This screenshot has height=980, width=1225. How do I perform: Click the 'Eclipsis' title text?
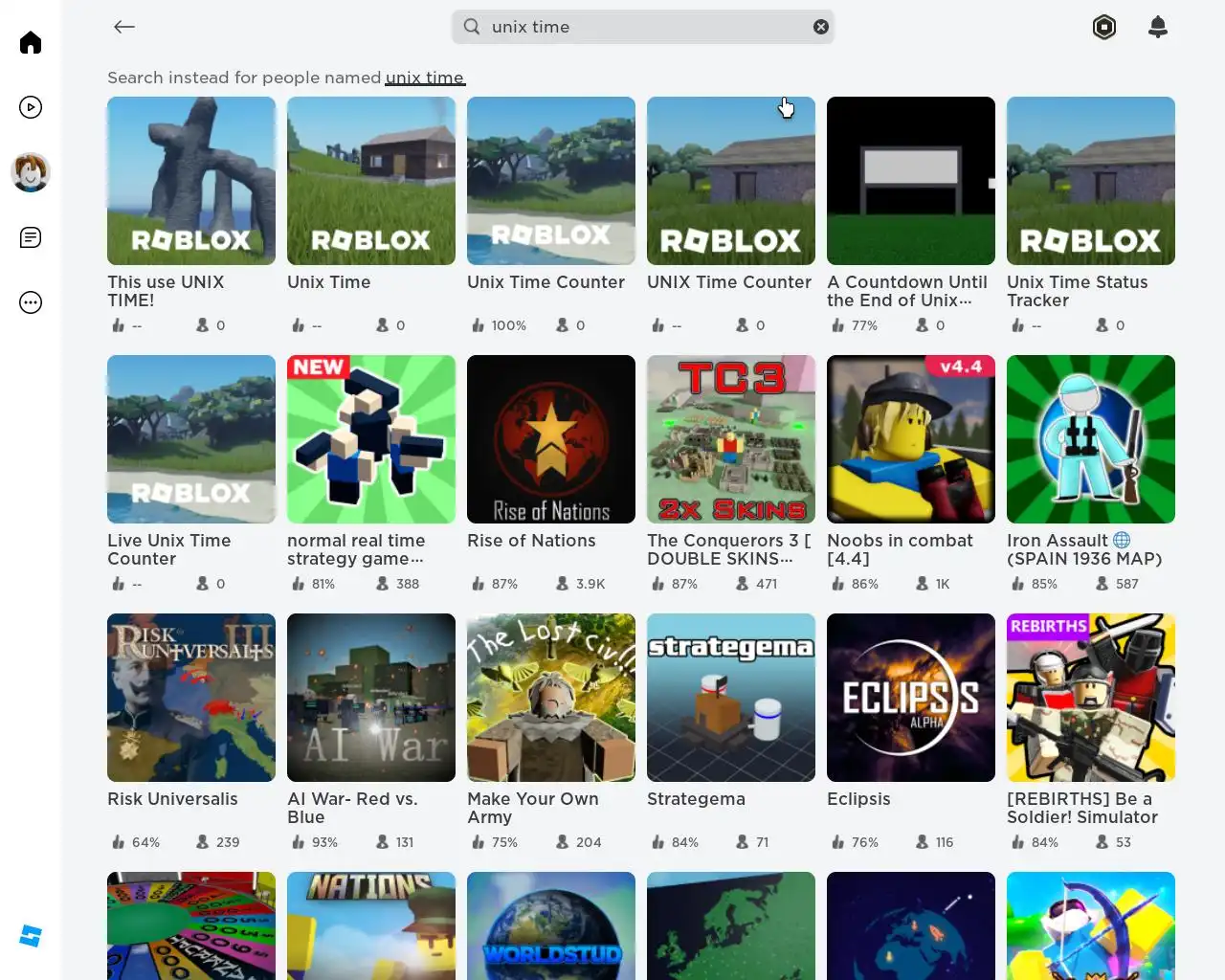coord(858,799)
